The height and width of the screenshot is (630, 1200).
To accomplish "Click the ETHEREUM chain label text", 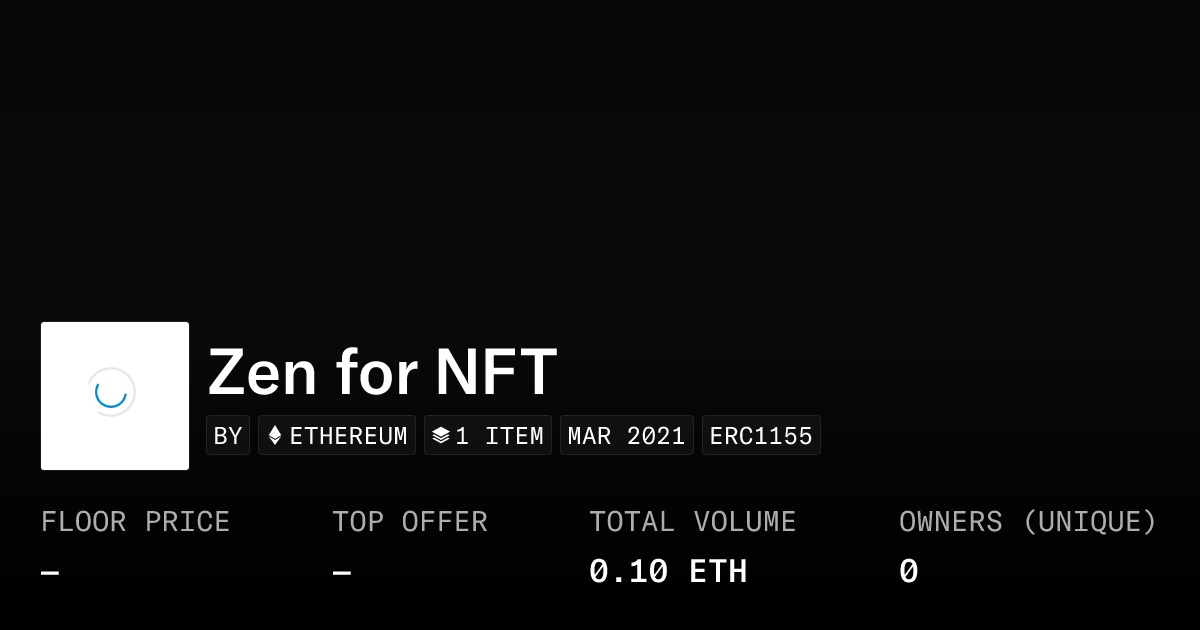I will coord(348,436).
